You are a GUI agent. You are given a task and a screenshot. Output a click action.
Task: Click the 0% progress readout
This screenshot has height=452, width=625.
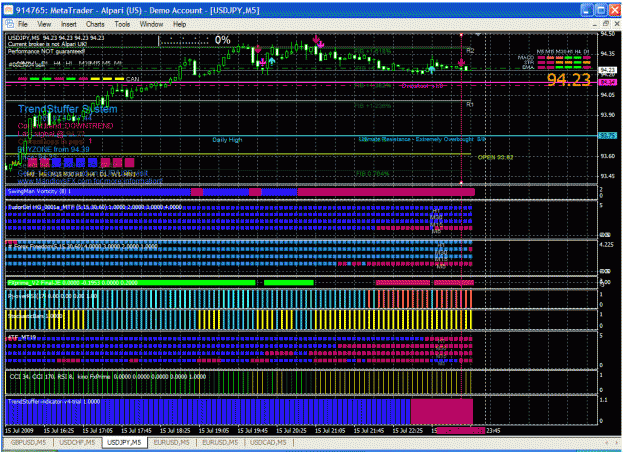tap(222, 40)
